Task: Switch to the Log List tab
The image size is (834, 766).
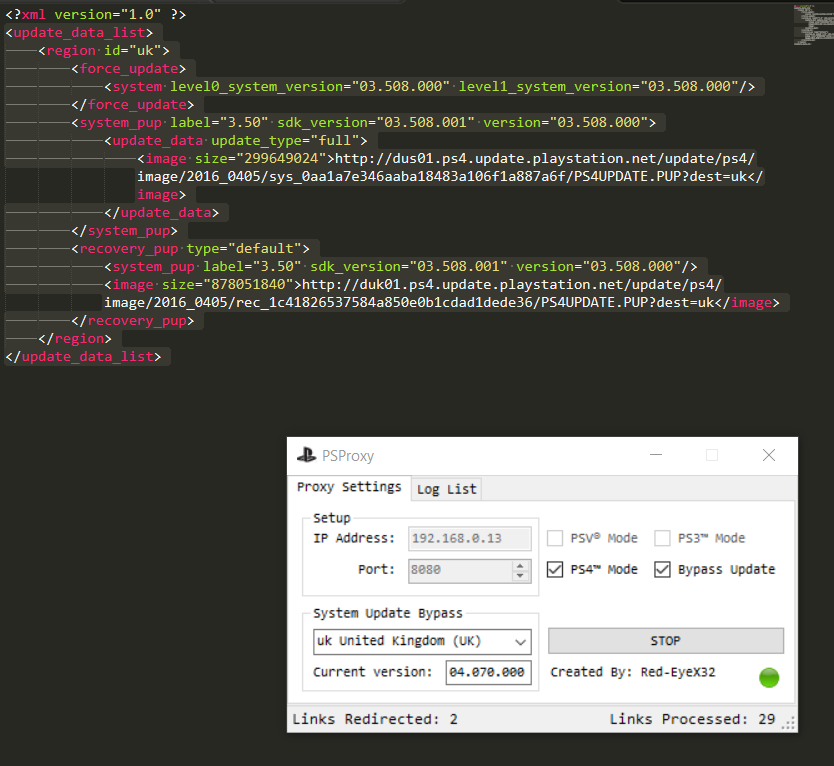Action: coord(446,489)
